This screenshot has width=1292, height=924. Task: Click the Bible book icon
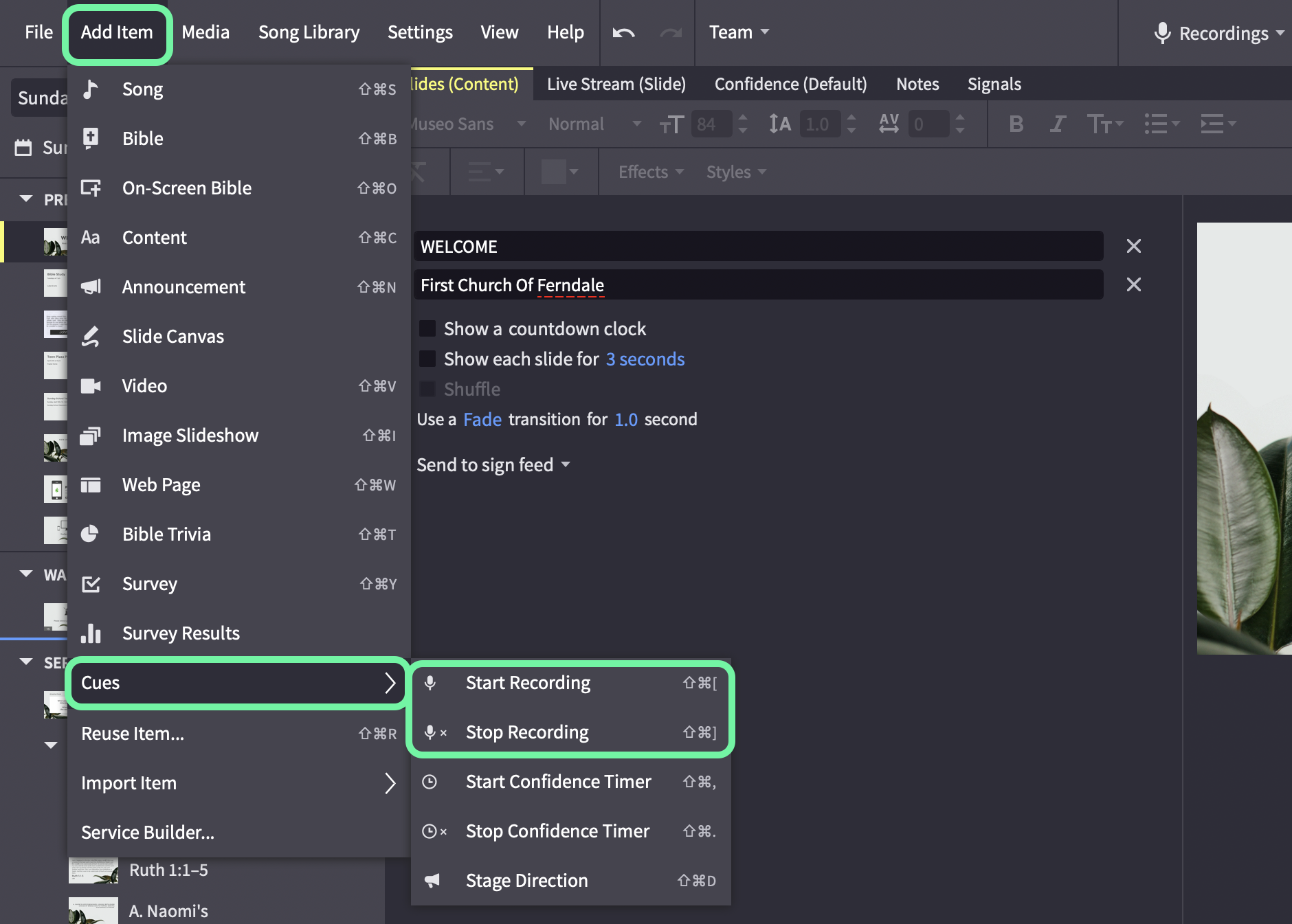91,139
